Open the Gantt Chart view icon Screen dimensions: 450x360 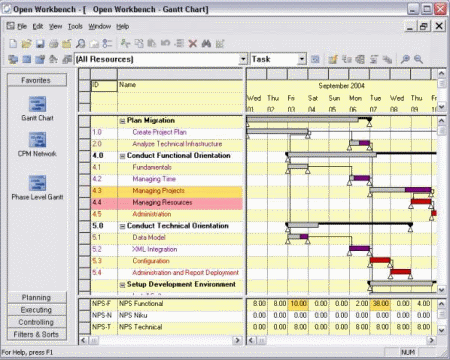click(37, 104)
